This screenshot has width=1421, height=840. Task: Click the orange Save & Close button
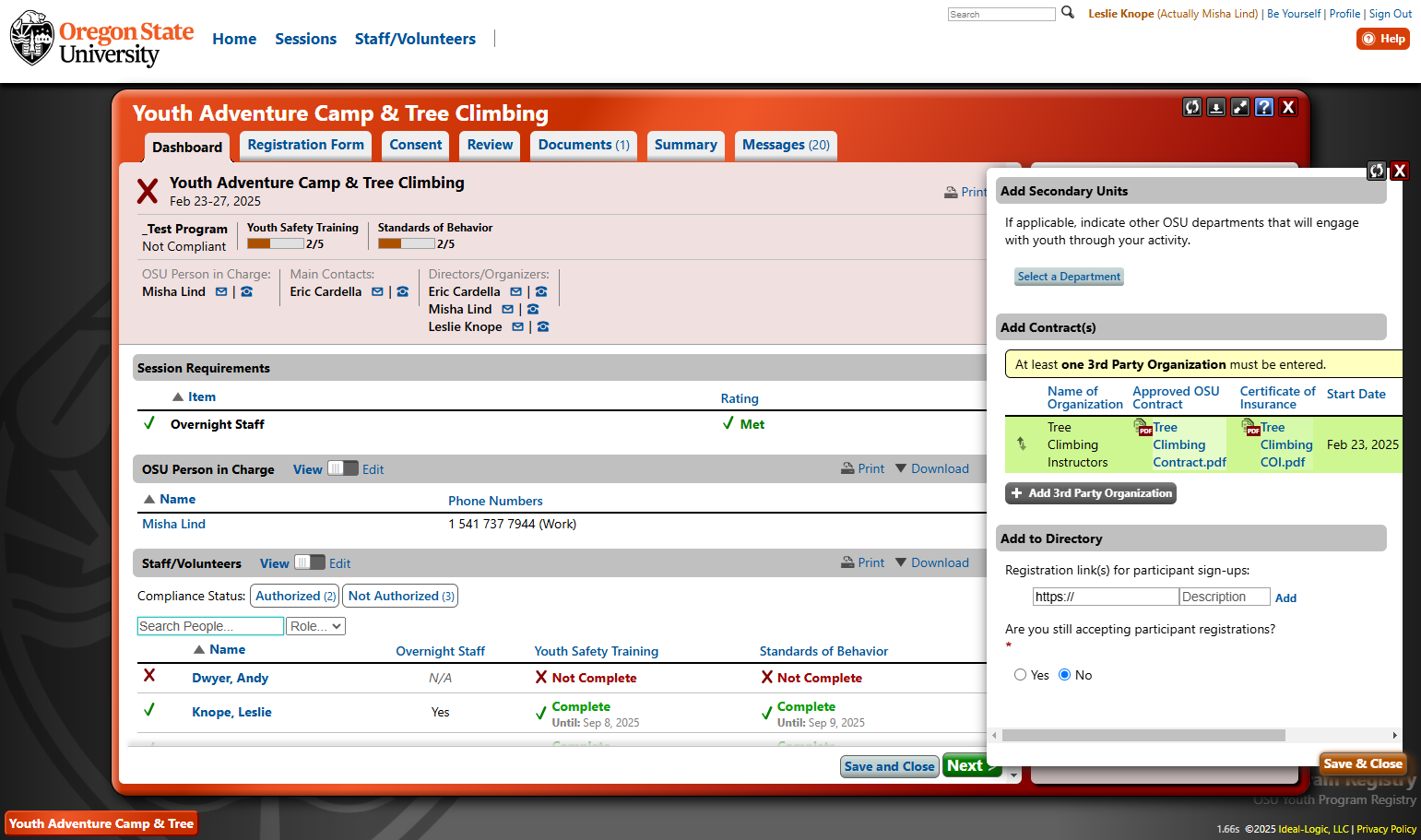pos(1363,763)
